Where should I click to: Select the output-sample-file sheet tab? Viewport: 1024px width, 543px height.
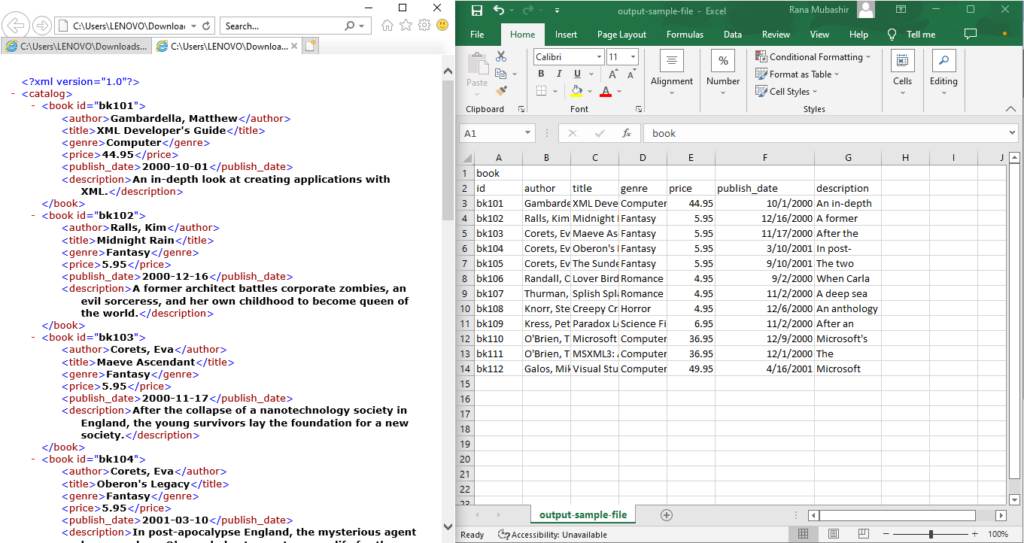[x=583, y=515]
